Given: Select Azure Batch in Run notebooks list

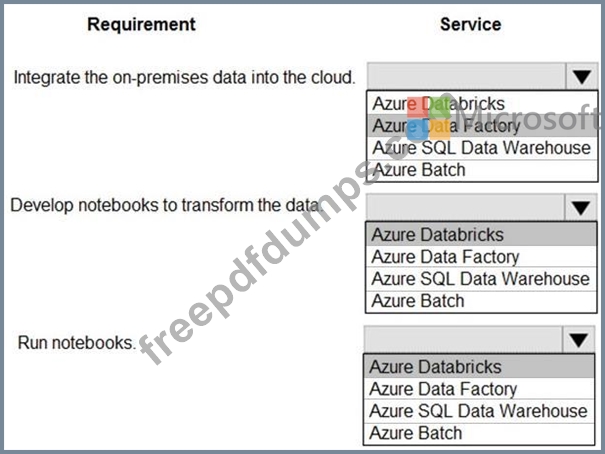Looking at the screenshot, I should 479,433.
